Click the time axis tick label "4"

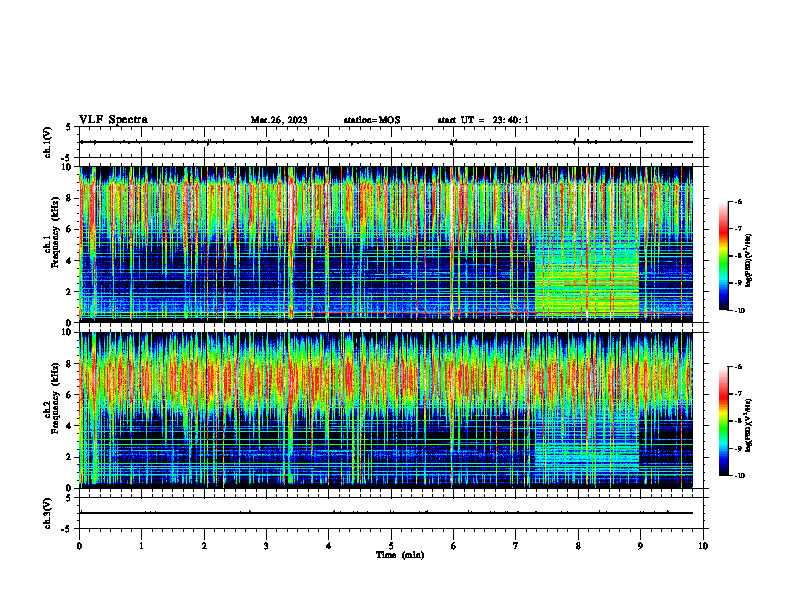pos(328,546)
